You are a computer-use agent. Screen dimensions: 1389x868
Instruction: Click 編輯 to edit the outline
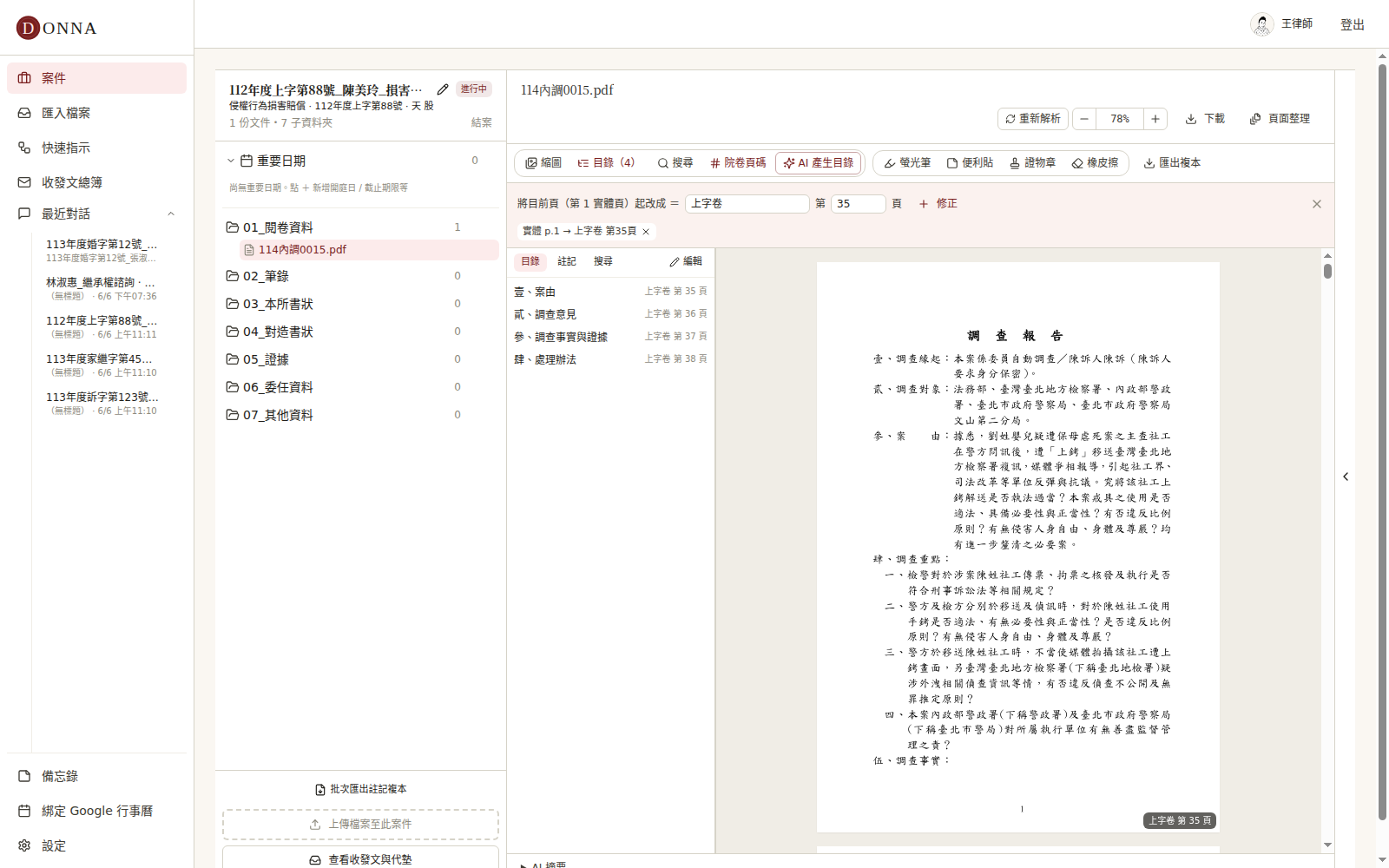pyautogui.click(x=686, y=261)
